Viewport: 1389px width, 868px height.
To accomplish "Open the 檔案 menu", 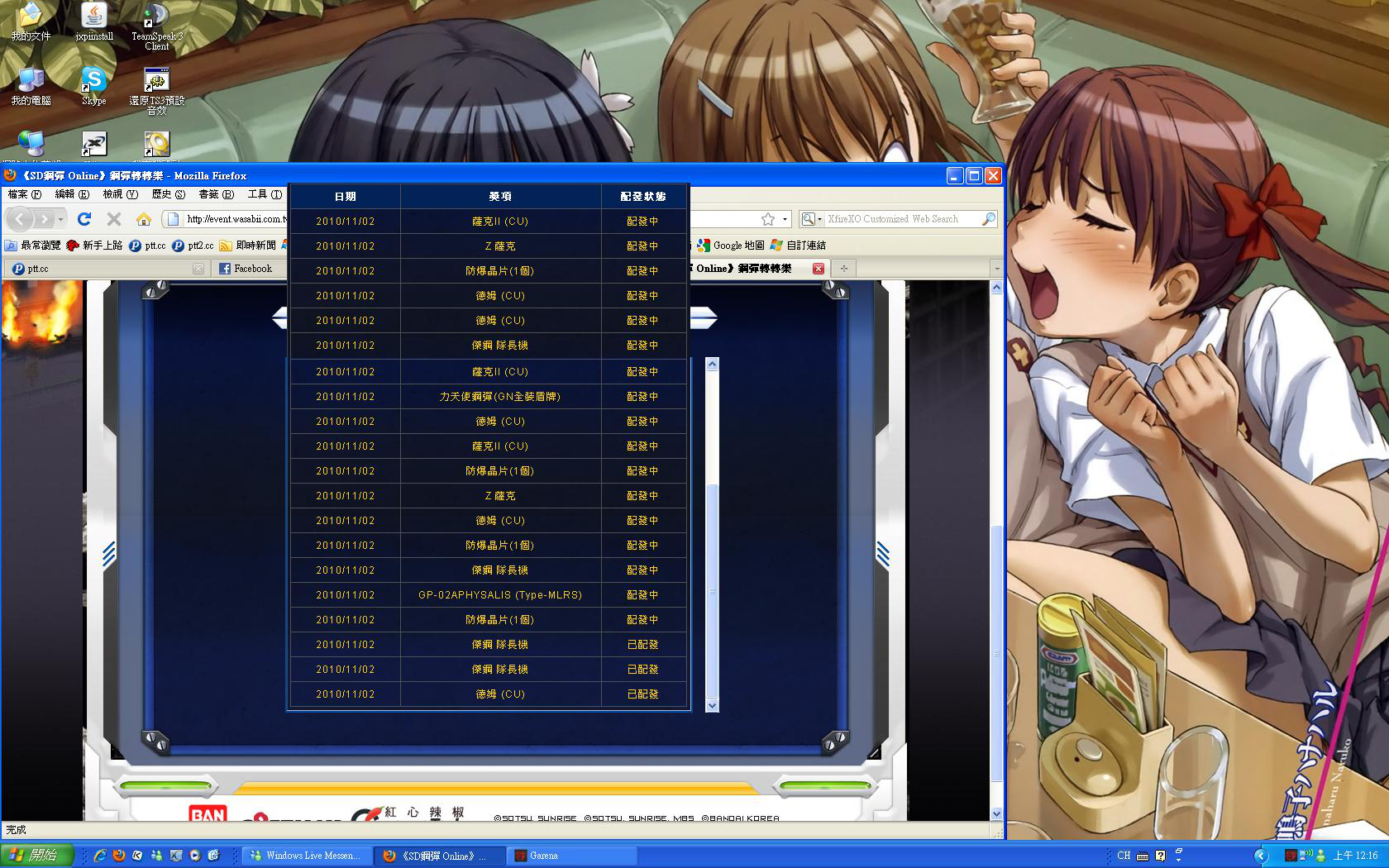I will pos(24,194).
